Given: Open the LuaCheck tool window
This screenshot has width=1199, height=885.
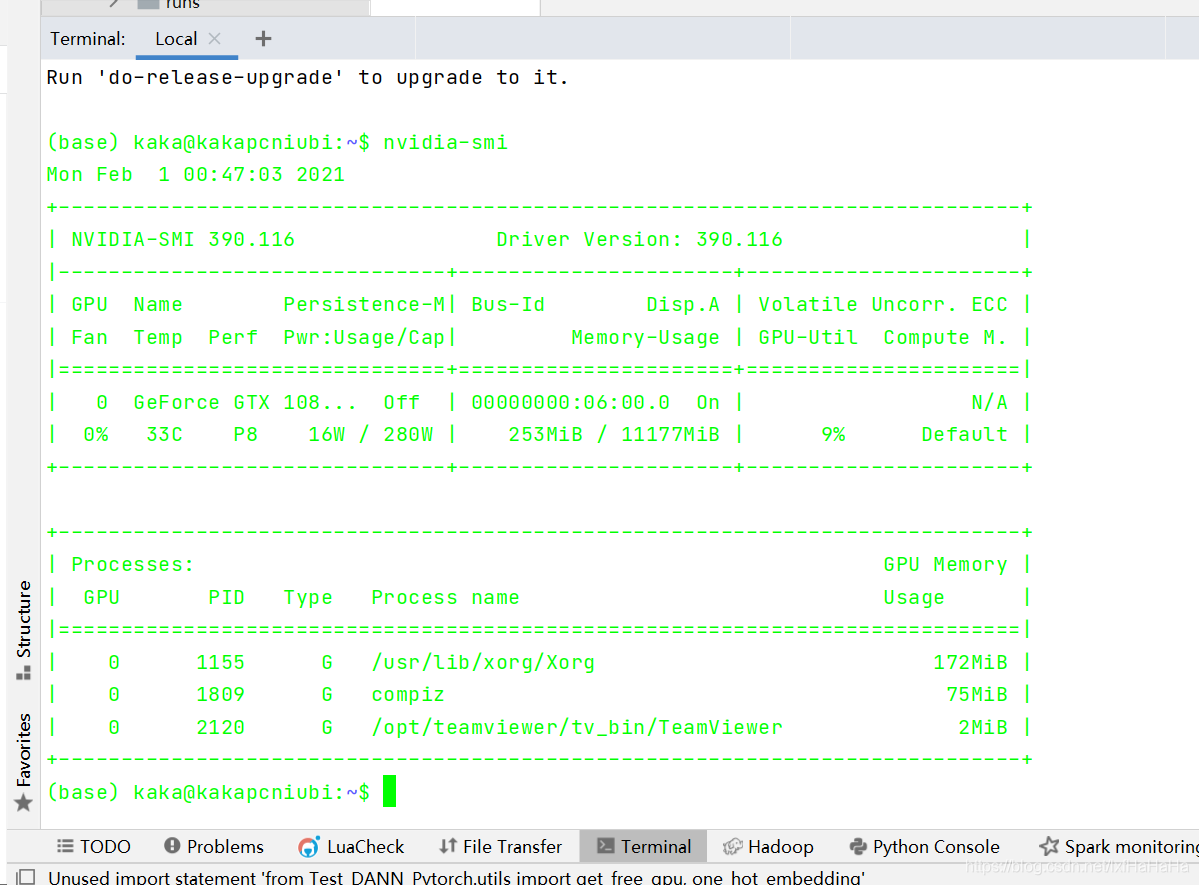Looking at the screenshot, I should click(x=351, y=846).
